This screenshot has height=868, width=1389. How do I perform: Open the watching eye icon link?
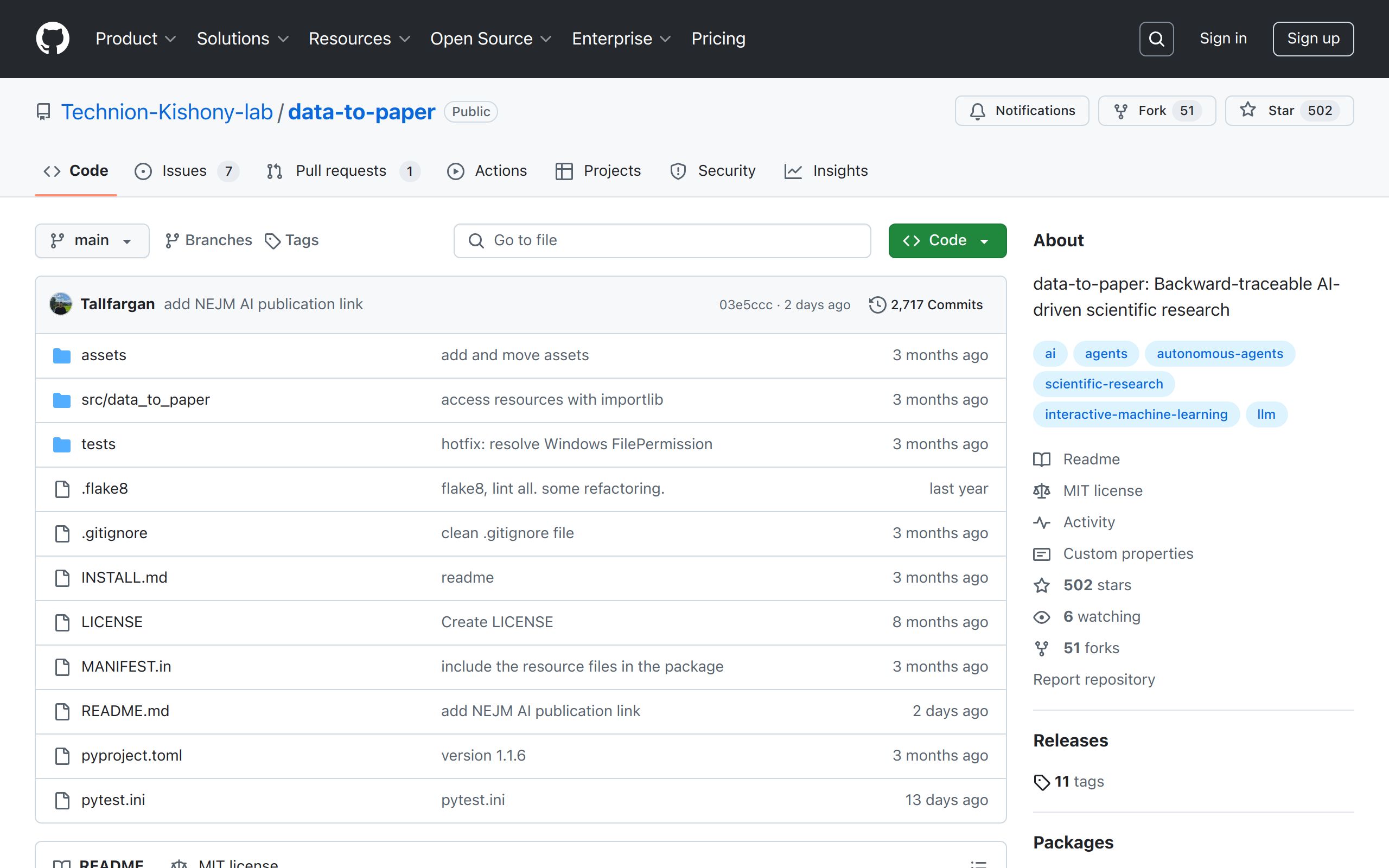point(1041,617)
